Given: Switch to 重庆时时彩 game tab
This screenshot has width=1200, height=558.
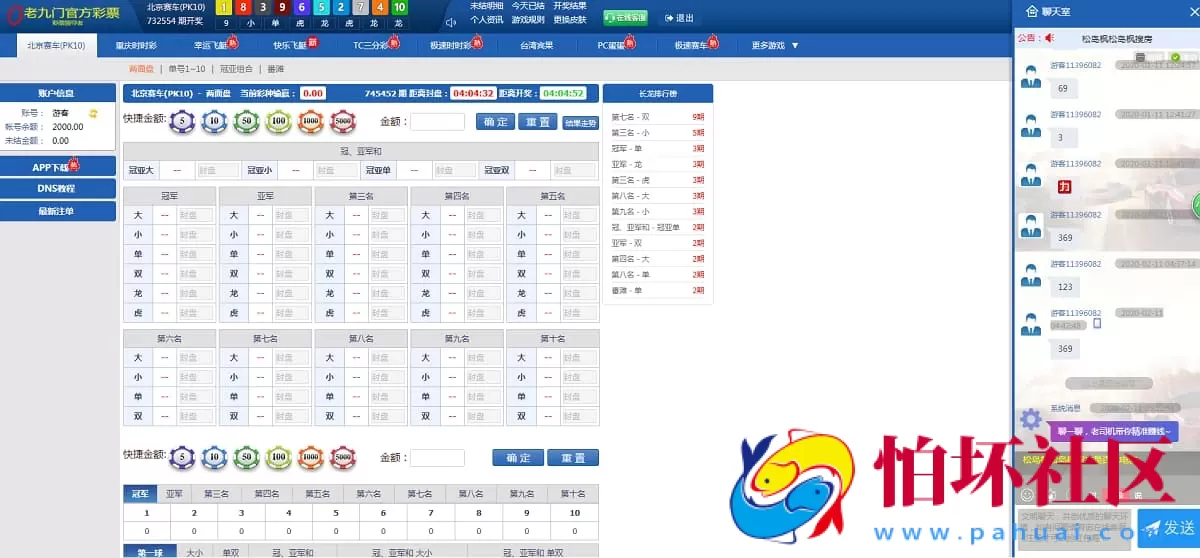Looking at the screenshot, I should (x=136, y=46).
